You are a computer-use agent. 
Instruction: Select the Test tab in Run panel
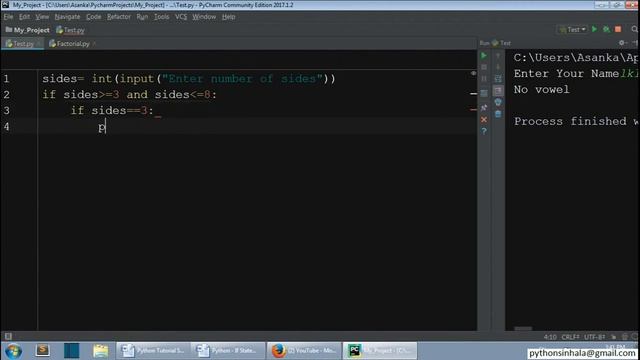(x=502, y=43)
